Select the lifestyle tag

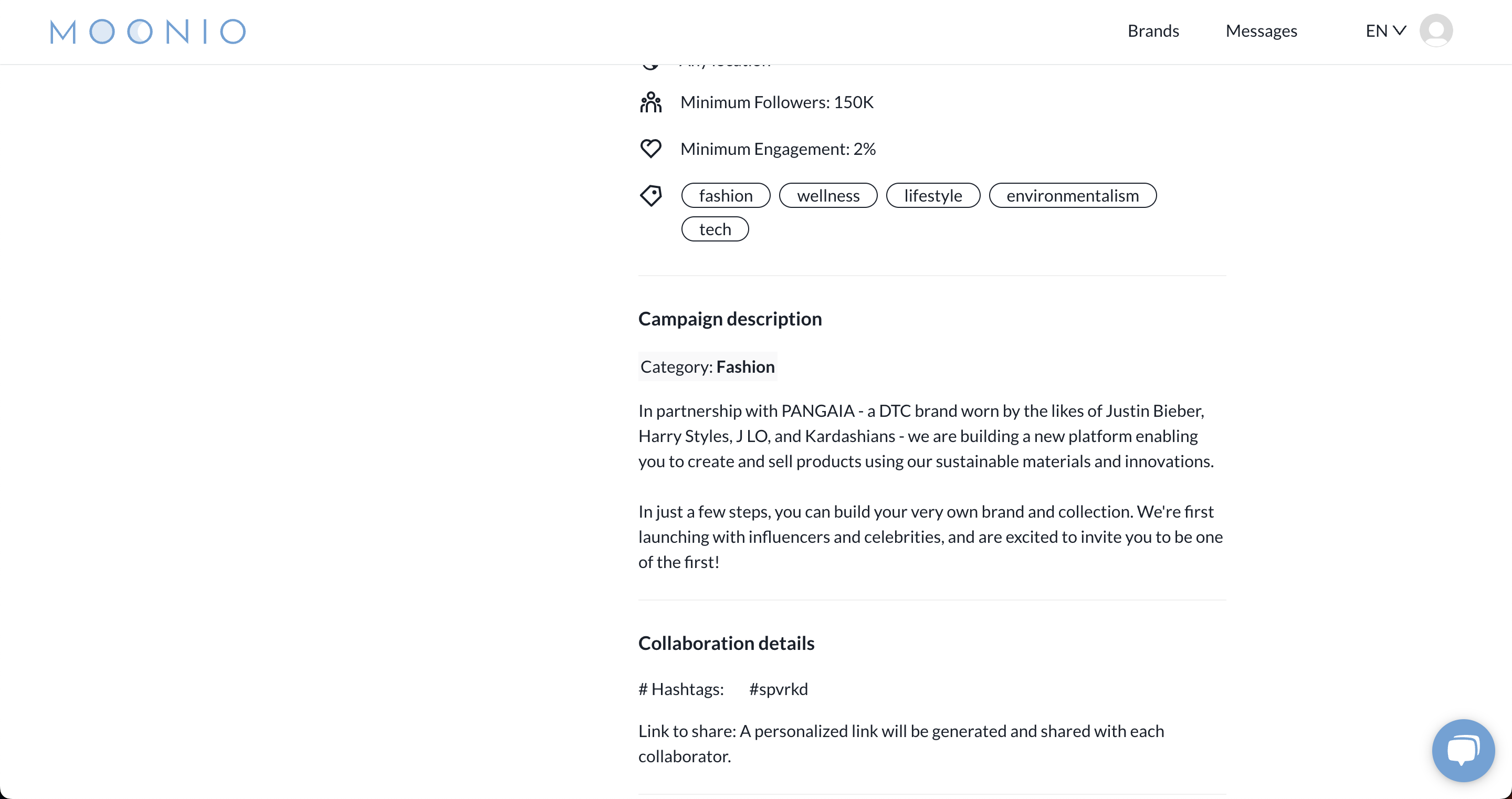pos(933,195)
